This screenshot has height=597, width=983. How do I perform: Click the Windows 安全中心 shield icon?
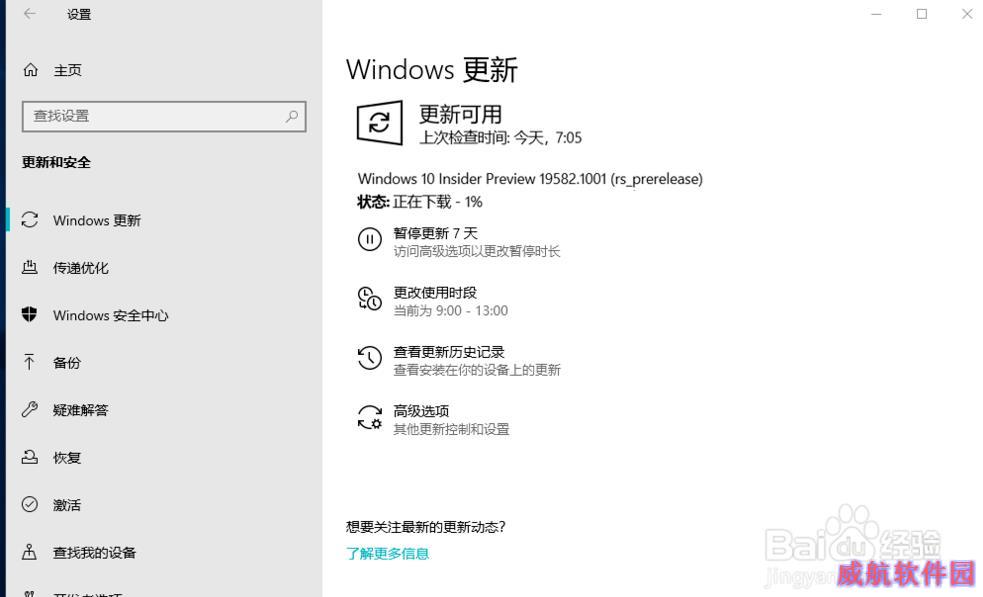click(29, 314)
